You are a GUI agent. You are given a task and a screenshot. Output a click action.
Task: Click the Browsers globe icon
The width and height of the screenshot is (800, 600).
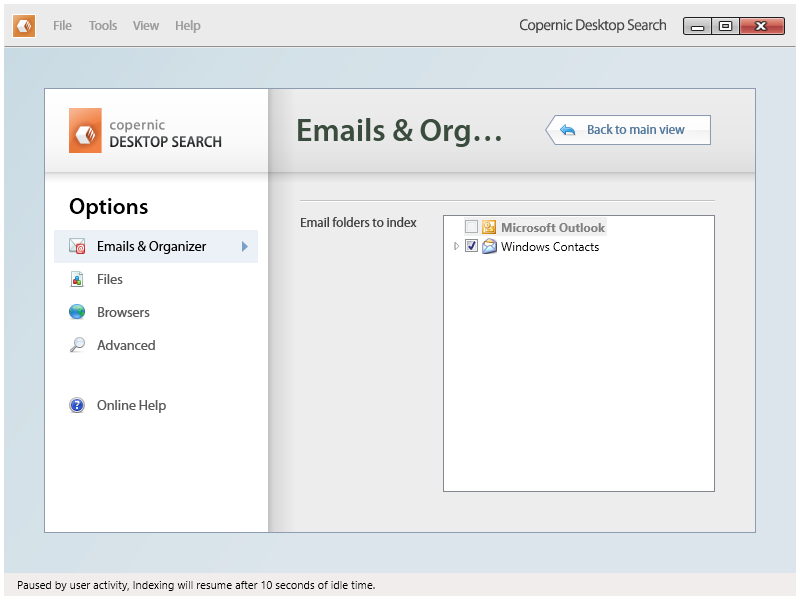[x=77, y=312]
